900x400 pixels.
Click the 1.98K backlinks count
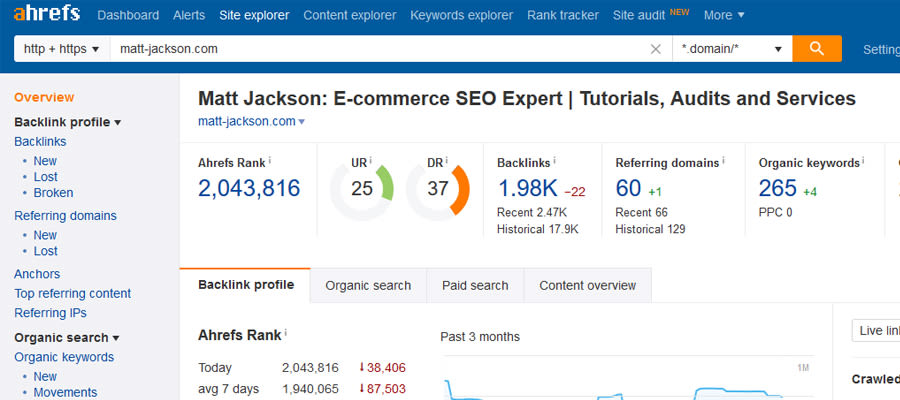point(527,188)
